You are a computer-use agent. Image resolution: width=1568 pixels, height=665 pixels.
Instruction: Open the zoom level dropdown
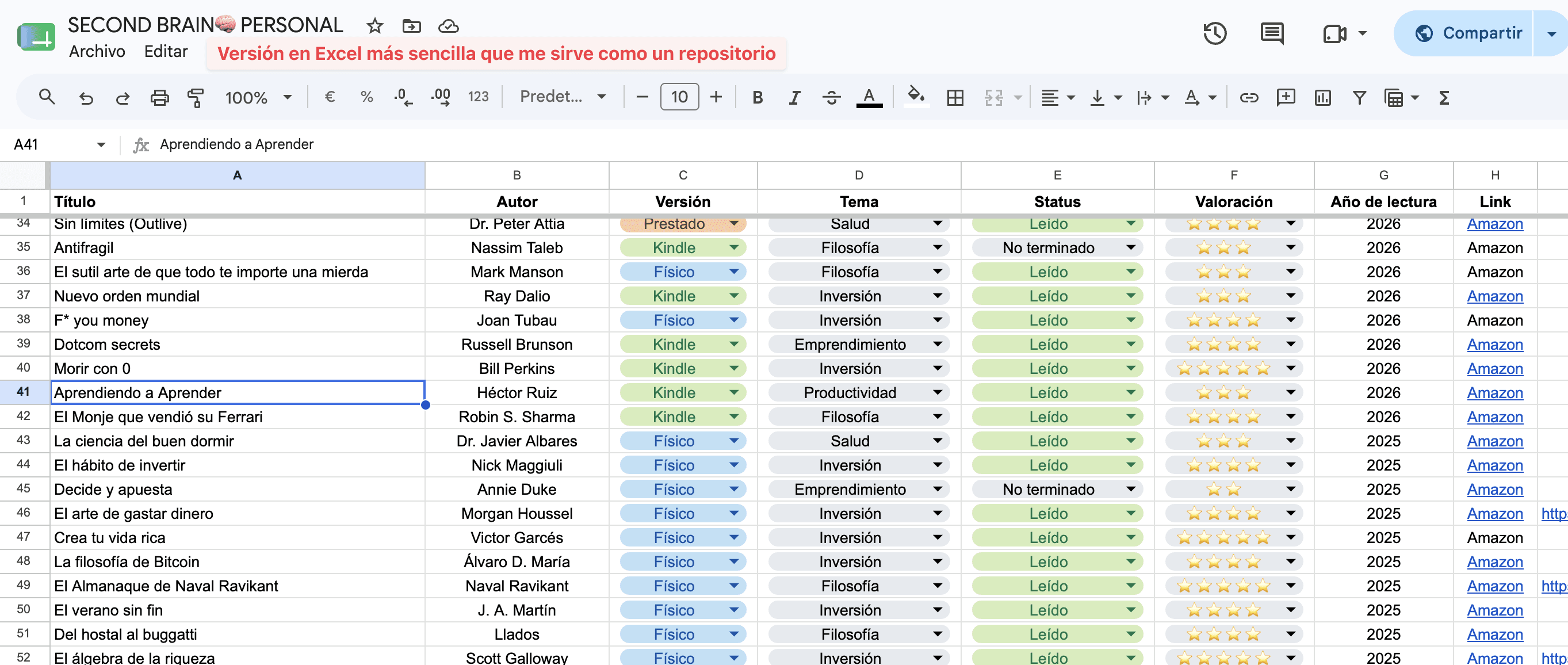(x=258, y=97)
